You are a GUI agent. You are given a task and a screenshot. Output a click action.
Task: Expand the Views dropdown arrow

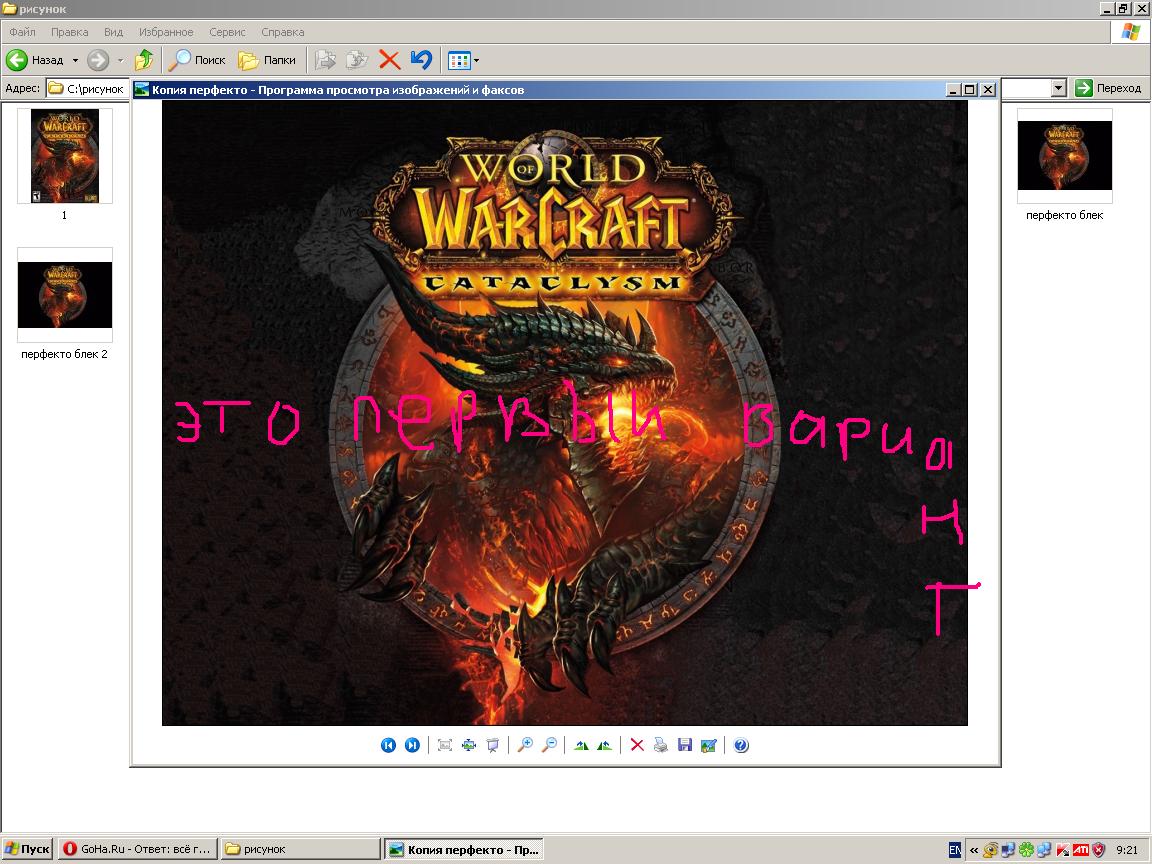tap(477, 60)
